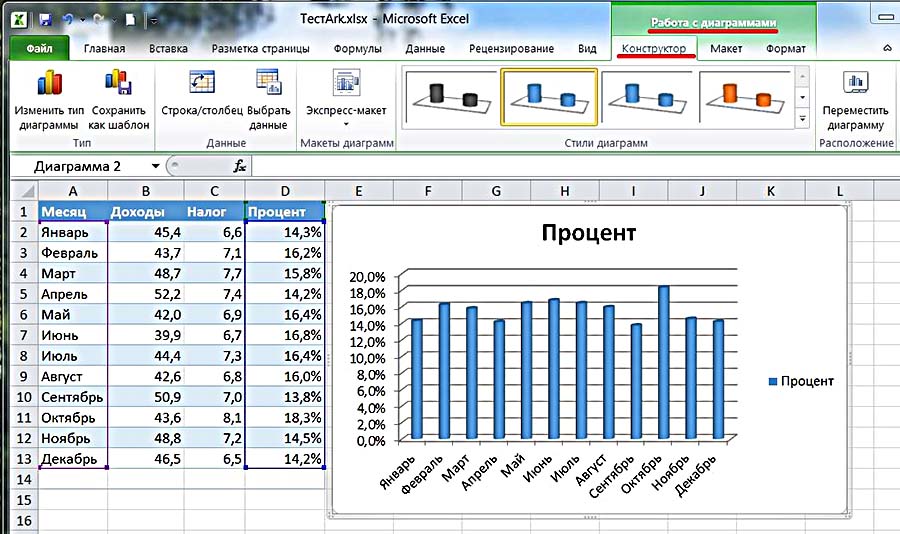Click the Сентябрь axis label in chart
Image resolution: width=900 pixels, height=534 pixels.
611,477
